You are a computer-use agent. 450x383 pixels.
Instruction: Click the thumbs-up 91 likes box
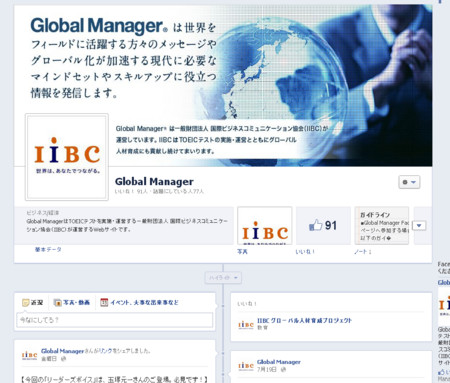(x=323, y=226)
